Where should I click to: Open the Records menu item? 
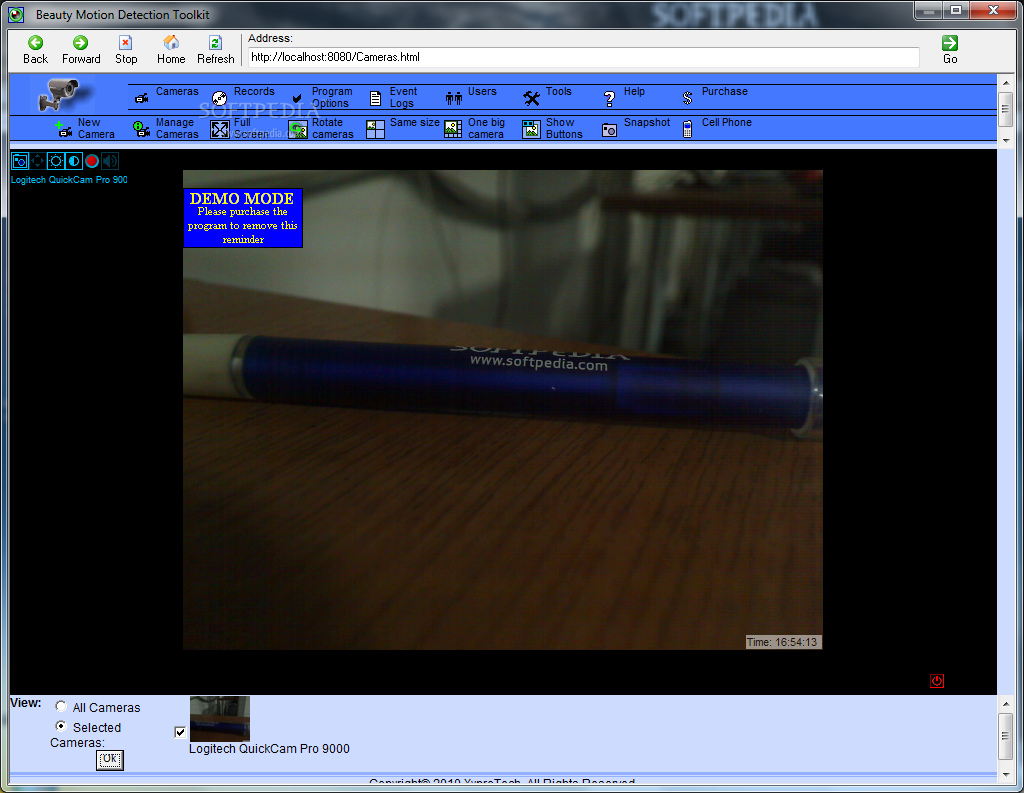254,91
